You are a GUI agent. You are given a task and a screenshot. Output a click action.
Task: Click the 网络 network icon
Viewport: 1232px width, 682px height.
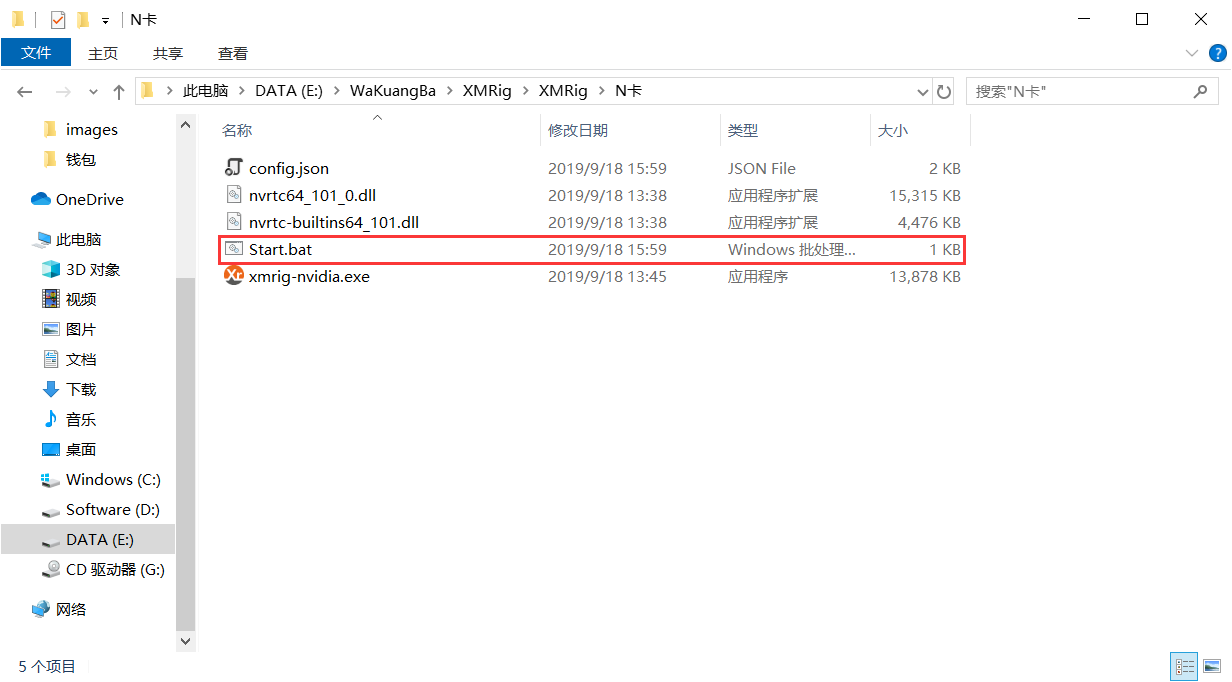click(x=41, y=609)
